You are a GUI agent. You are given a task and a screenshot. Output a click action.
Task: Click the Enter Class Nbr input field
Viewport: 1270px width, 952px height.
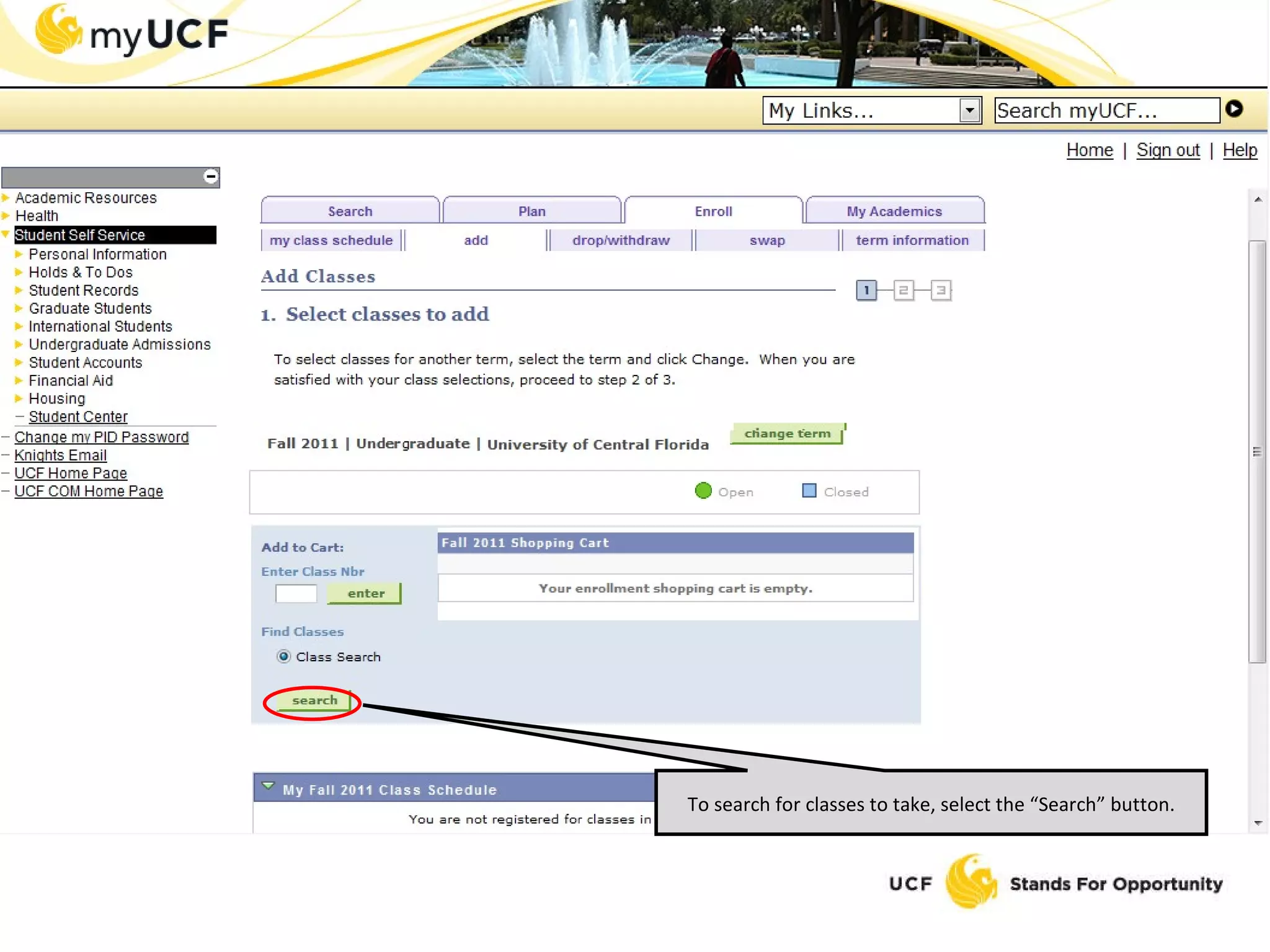(x=296, y=593)
